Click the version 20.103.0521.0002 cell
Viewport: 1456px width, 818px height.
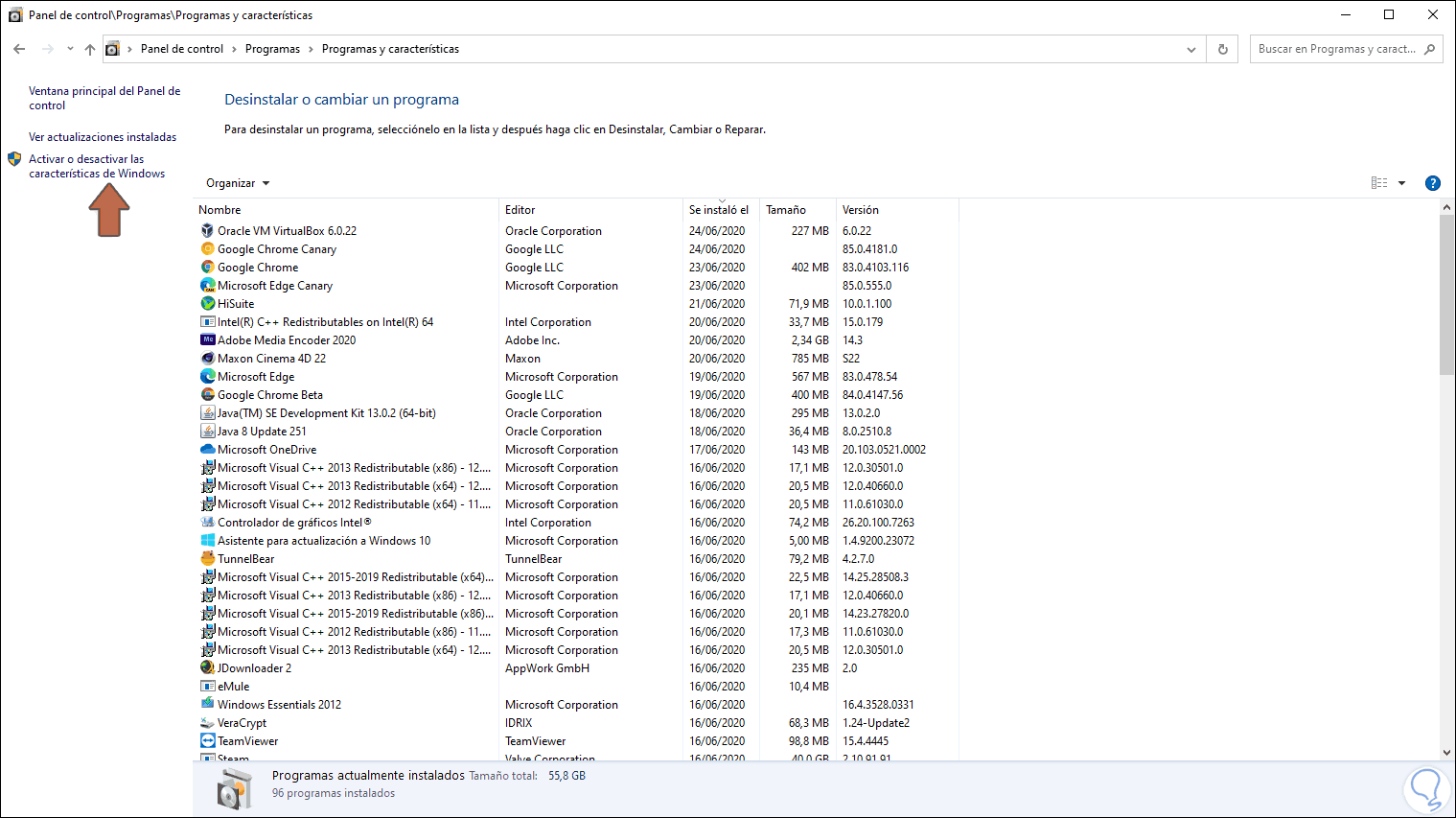coord(884,449)
